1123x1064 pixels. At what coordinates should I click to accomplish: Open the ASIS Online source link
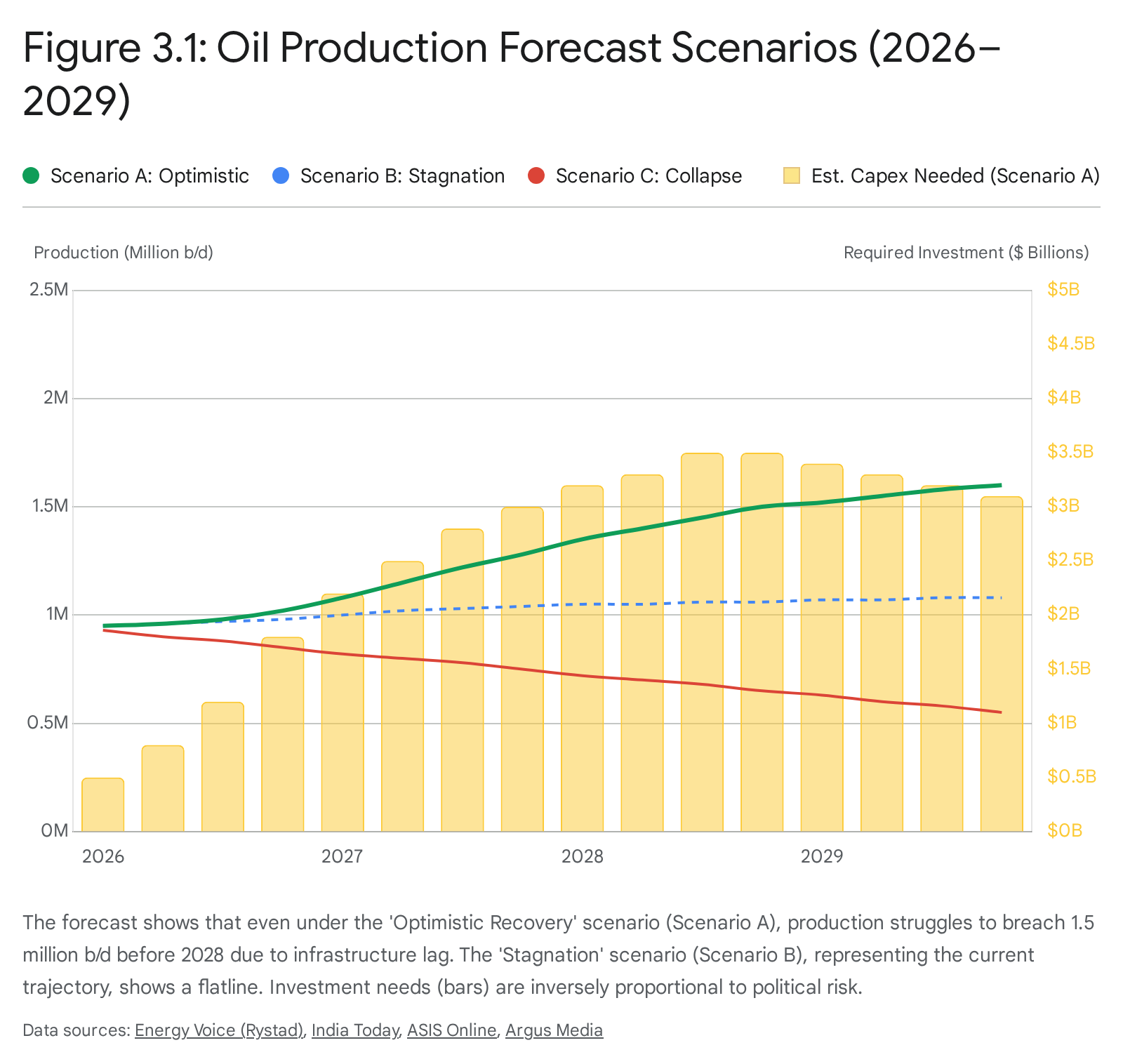(x=452, y=1030)
